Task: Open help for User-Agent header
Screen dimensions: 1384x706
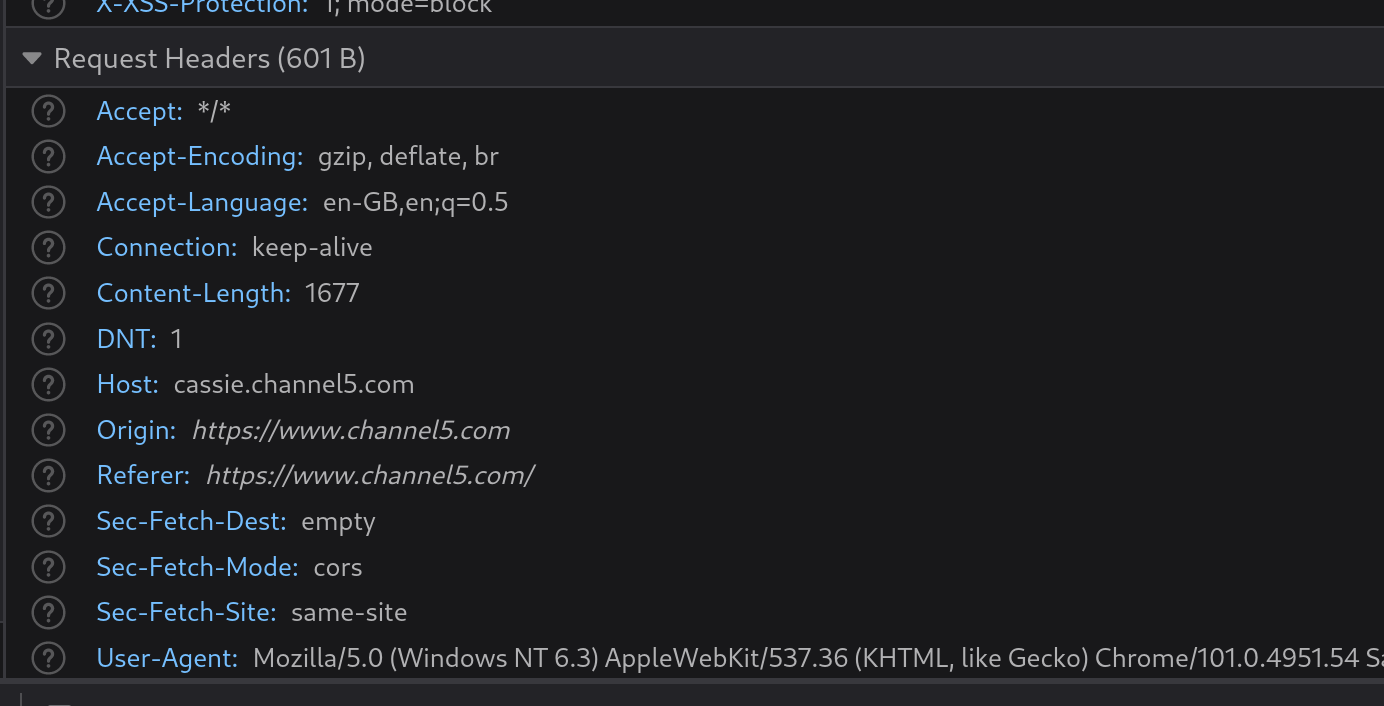Action: (x=48, y=658)
